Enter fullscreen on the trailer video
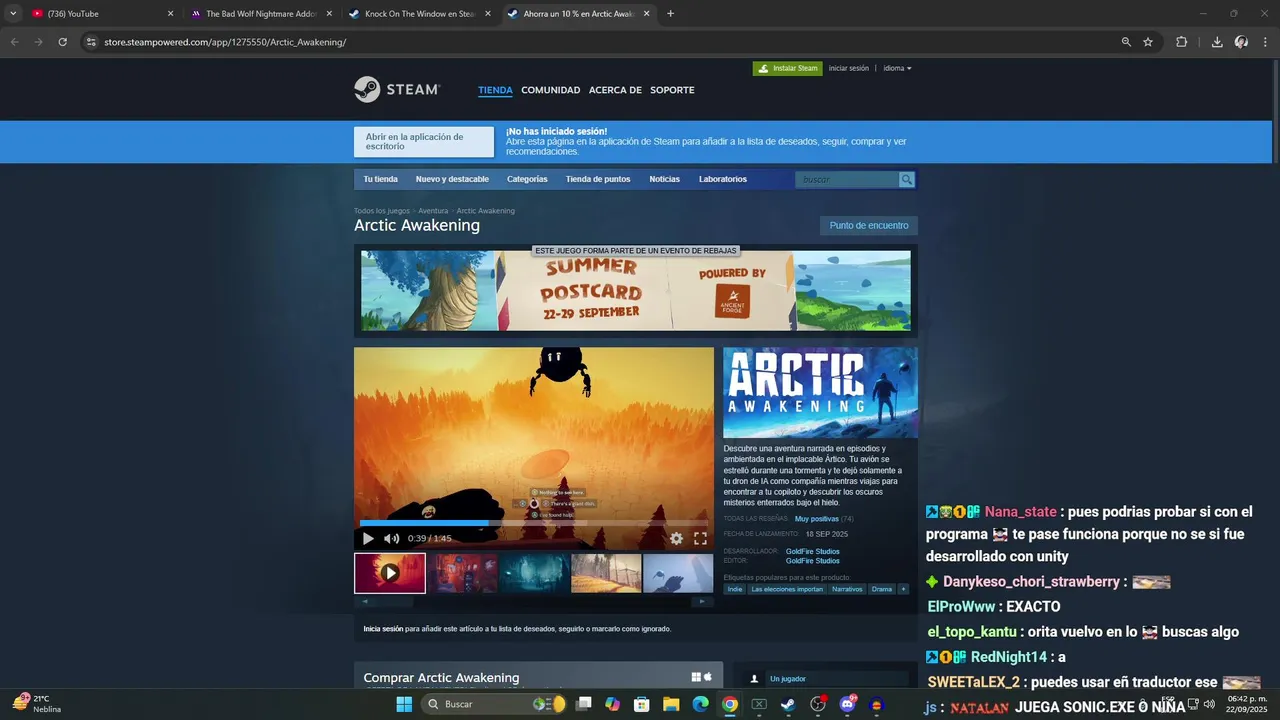1280x720 pixels. coord(700,538)
